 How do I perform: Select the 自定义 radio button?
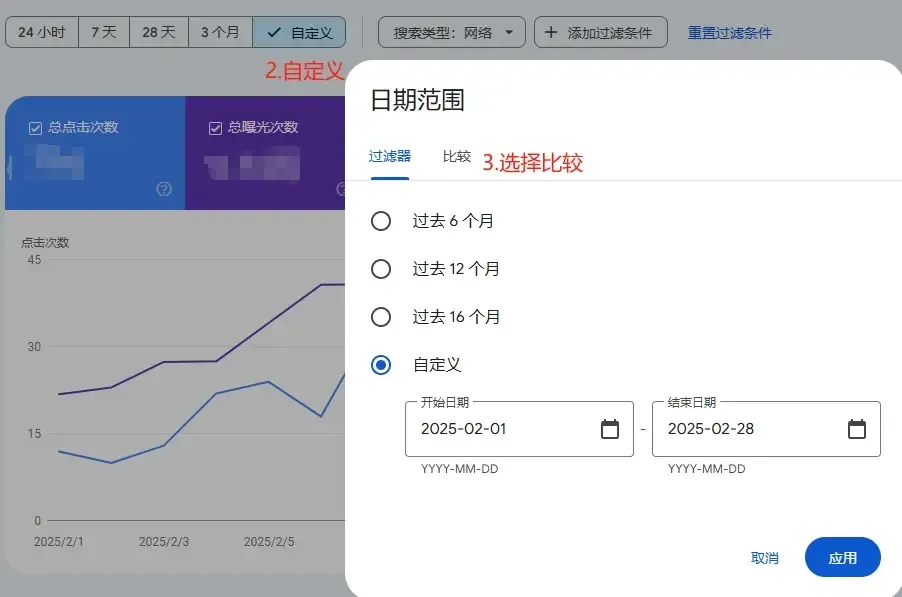(380, 365)
